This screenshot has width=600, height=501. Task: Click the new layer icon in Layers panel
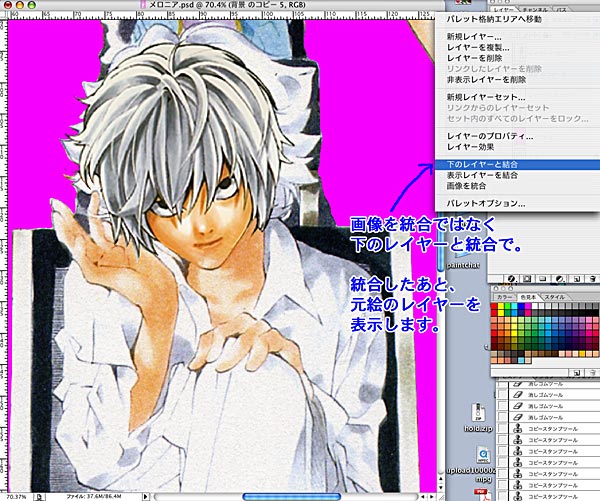577,279
